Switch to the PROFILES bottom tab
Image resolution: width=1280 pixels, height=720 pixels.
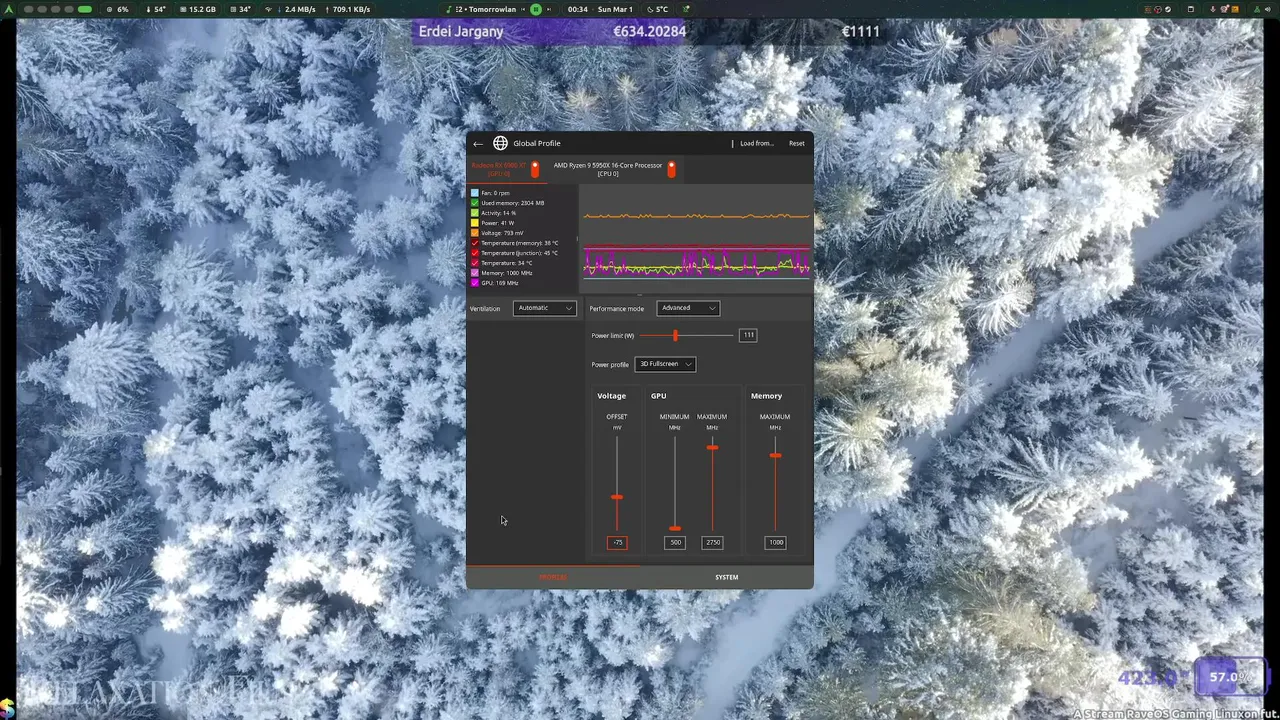pyautogui.click(x=553, y=577)
